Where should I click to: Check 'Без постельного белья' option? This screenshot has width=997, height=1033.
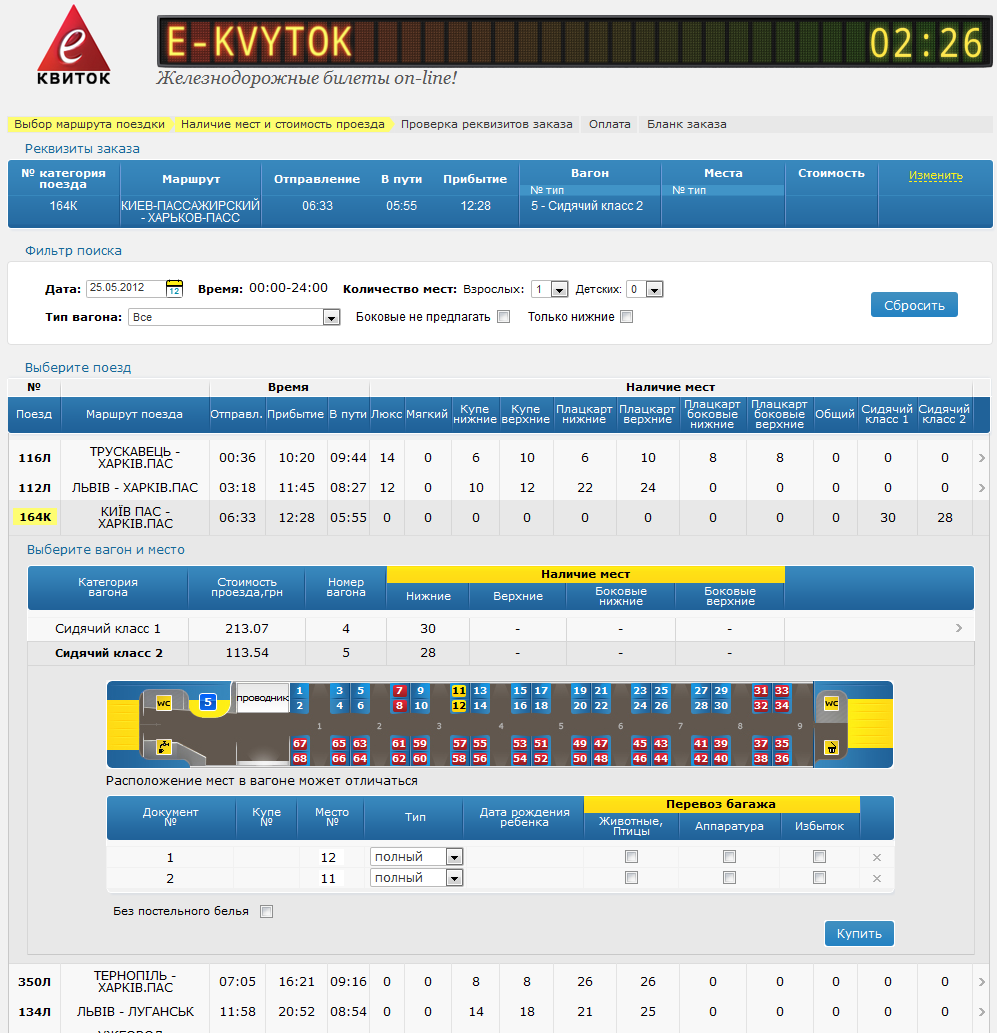click(x=266, y=911)
